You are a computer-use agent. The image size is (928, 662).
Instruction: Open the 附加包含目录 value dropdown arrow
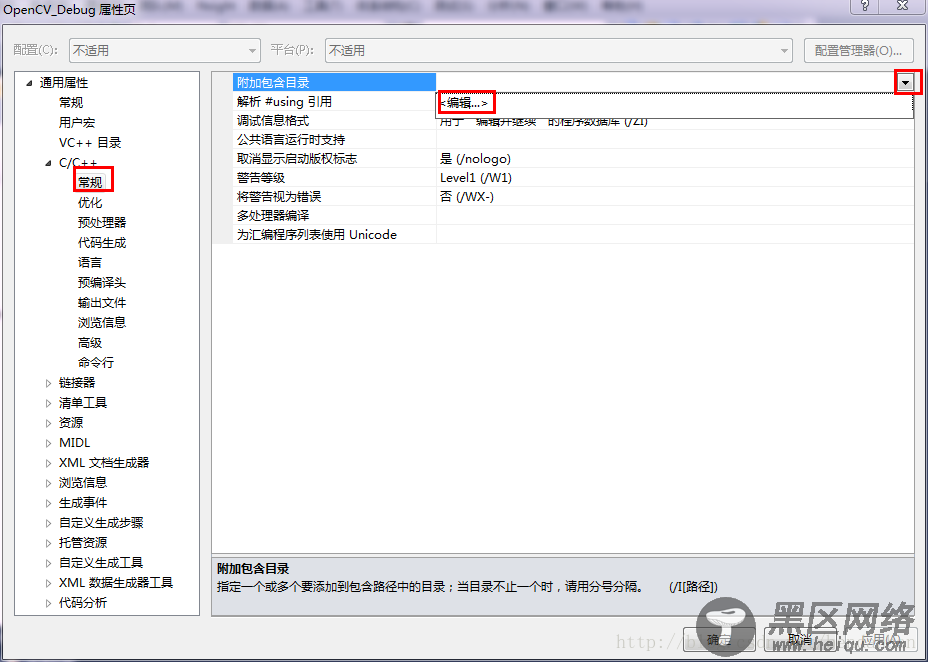tap(906, 83)
